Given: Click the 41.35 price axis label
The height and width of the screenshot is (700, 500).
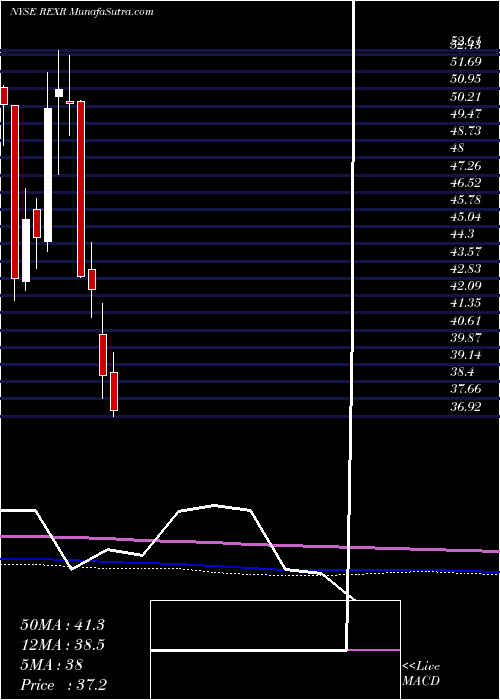Looking at the screenshot, I should (465, 304).
